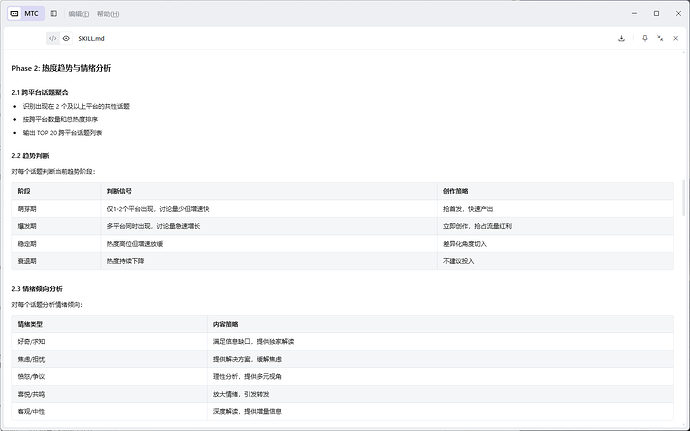Switch to source code view
Screen dimensions: 690x431
click(x=52, y=38)
